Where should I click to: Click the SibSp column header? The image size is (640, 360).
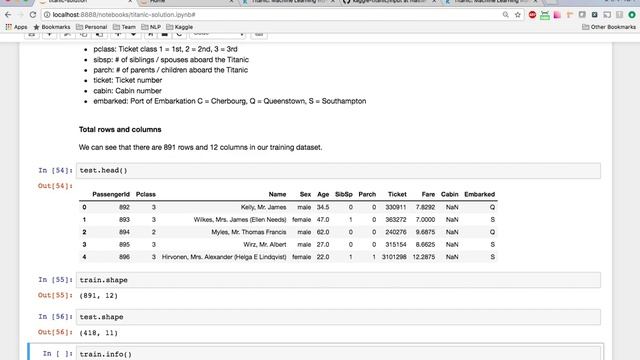344,194
